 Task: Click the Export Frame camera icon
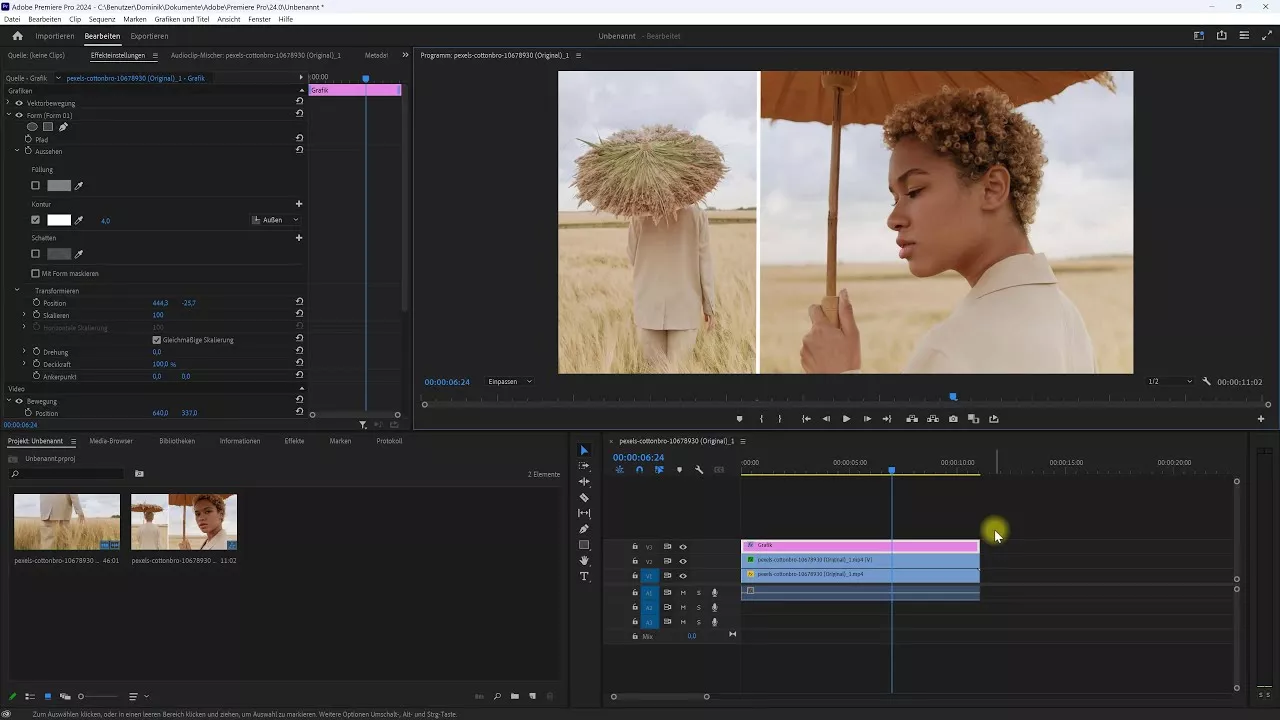(x=953, y=419)
